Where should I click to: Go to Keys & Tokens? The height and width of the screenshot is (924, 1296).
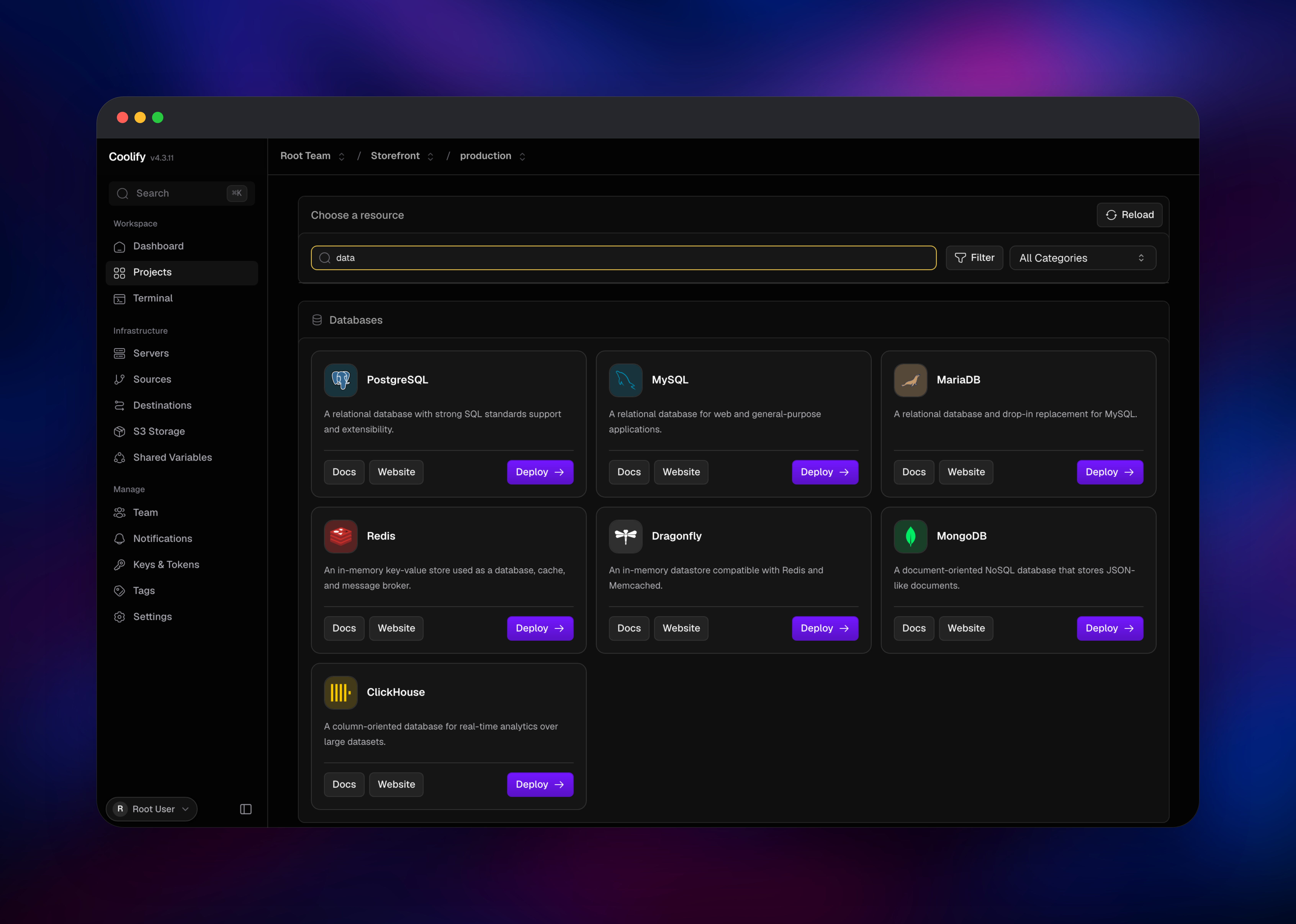click(x=182, y=565)
